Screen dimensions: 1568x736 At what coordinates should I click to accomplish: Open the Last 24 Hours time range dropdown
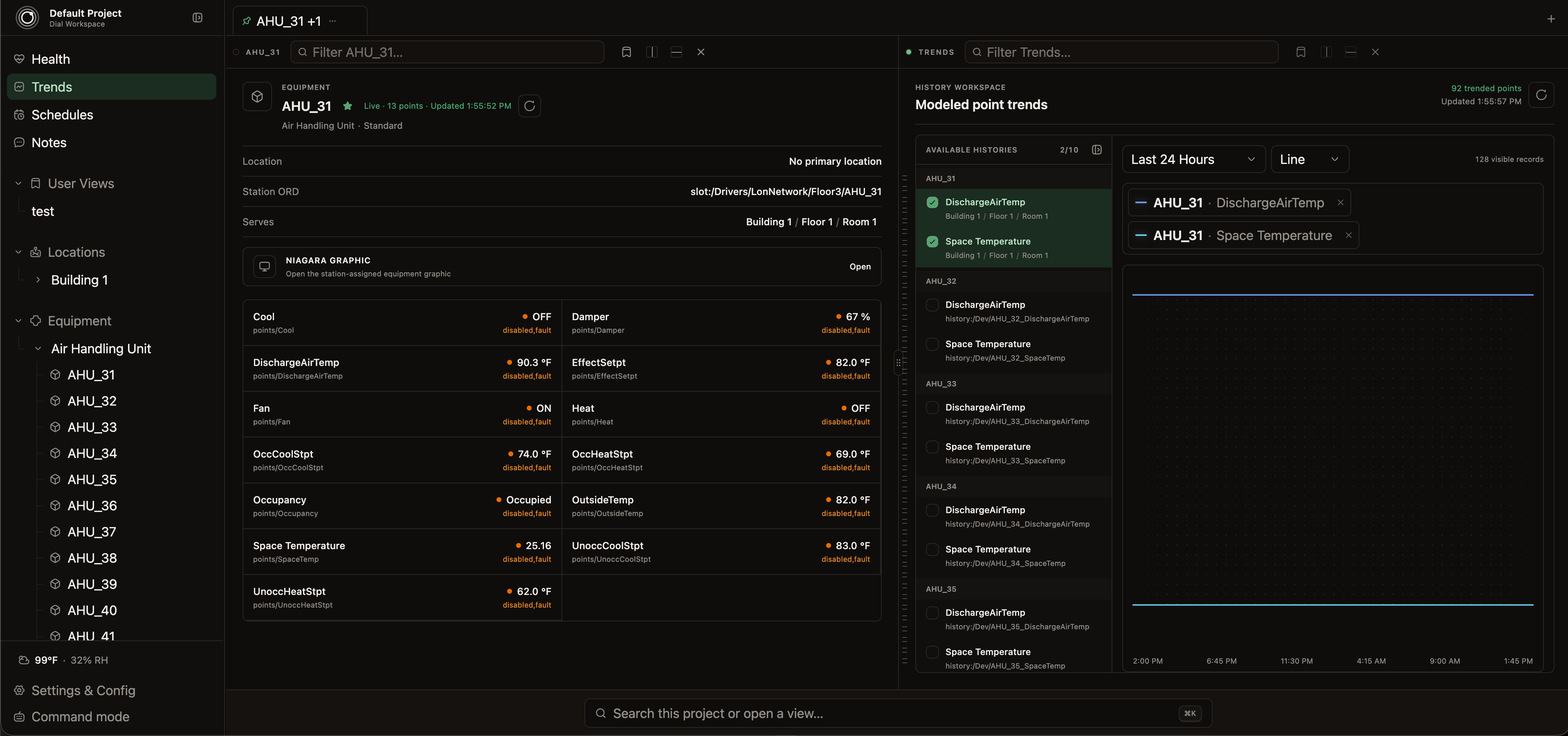coord(1193,159)
